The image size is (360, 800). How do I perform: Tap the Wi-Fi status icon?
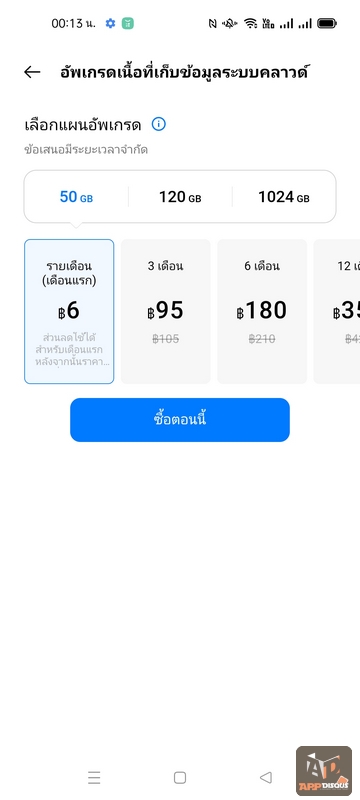pyautogui.click(x=250, y=23)
